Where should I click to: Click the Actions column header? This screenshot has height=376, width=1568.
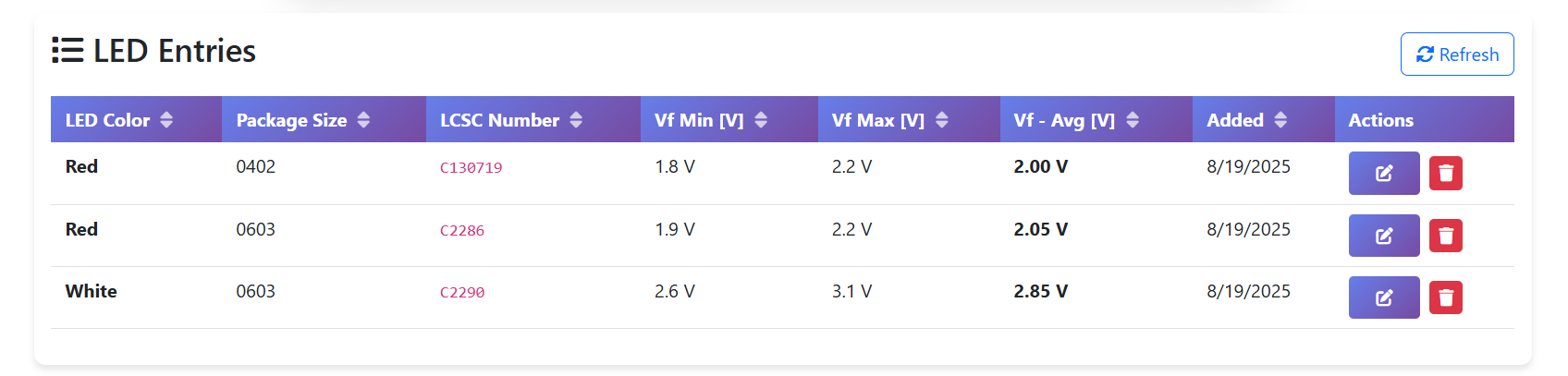point(1380,120)
